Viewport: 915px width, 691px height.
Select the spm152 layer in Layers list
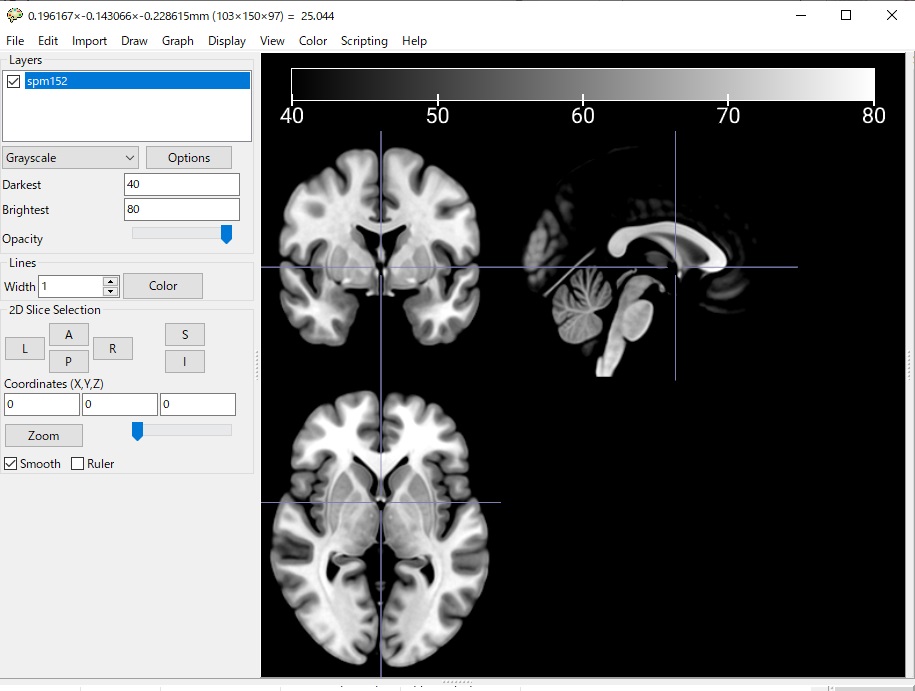coord(137,81)
